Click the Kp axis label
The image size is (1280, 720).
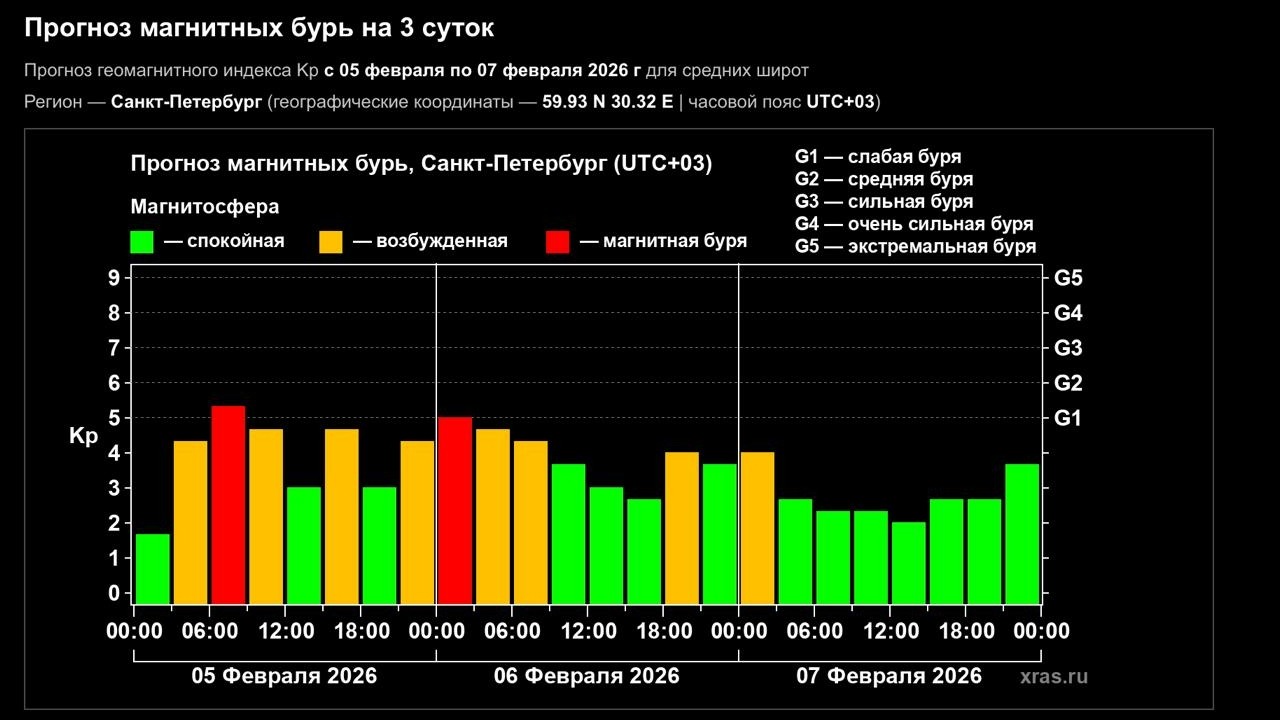[x=83, y=436]
